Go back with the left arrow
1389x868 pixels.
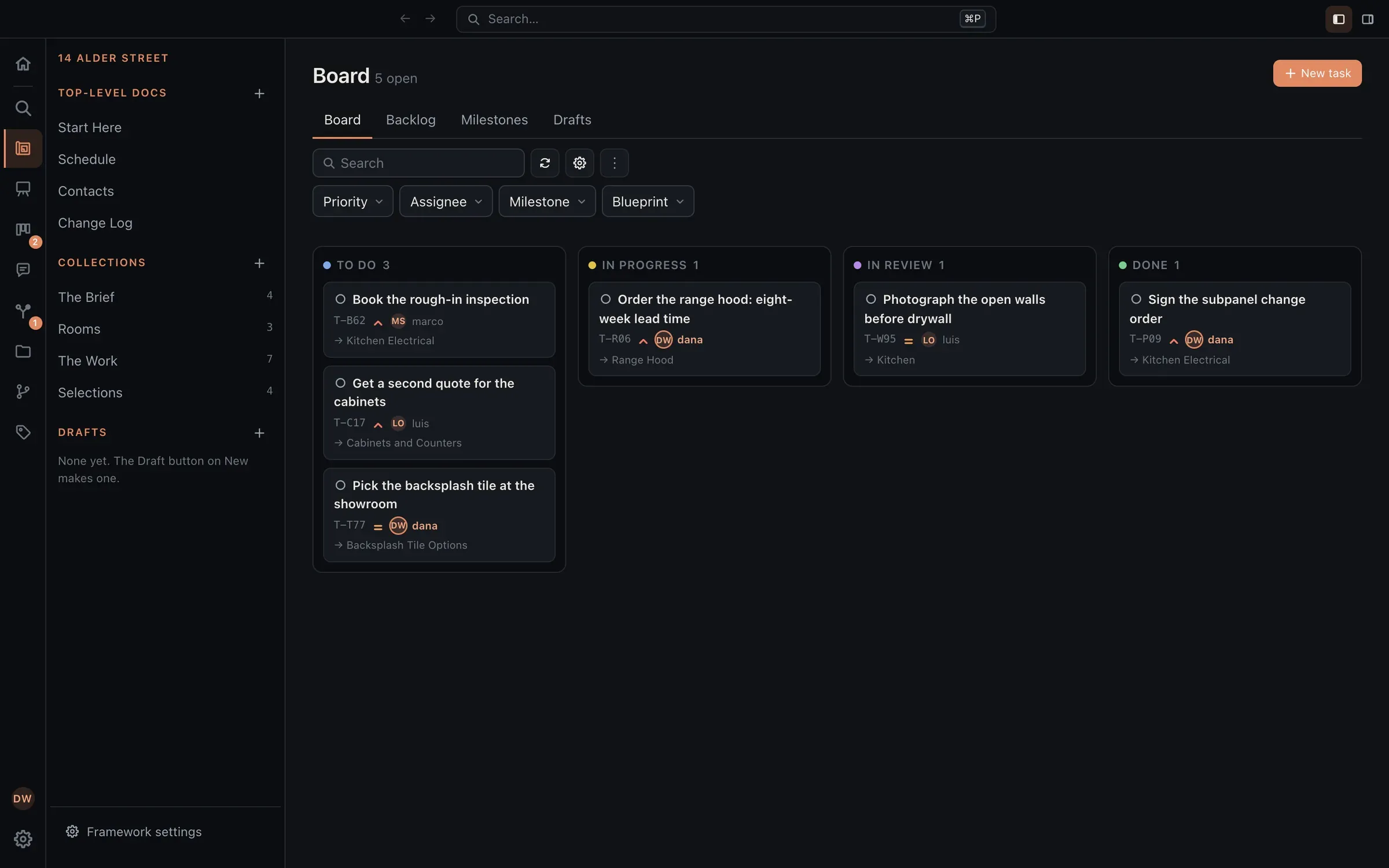point(405,19)
